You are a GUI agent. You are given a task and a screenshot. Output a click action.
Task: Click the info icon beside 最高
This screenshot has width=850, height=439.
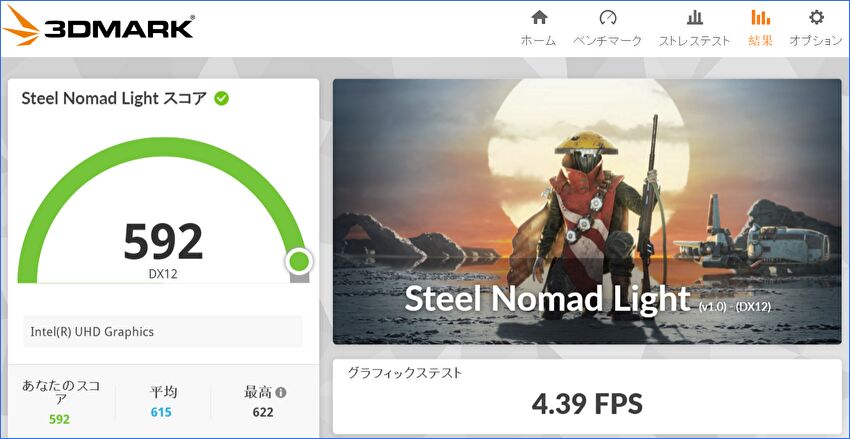point(281,392)
